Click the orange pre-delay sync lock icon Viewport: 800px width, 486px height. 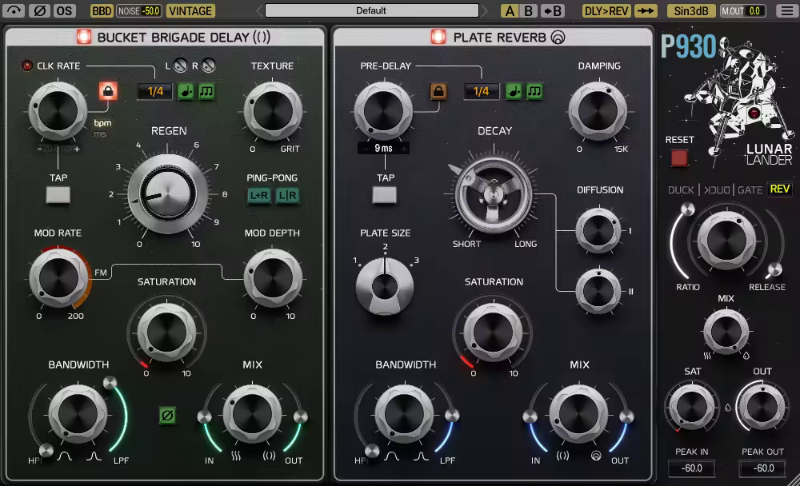click(x=438, y=92)
